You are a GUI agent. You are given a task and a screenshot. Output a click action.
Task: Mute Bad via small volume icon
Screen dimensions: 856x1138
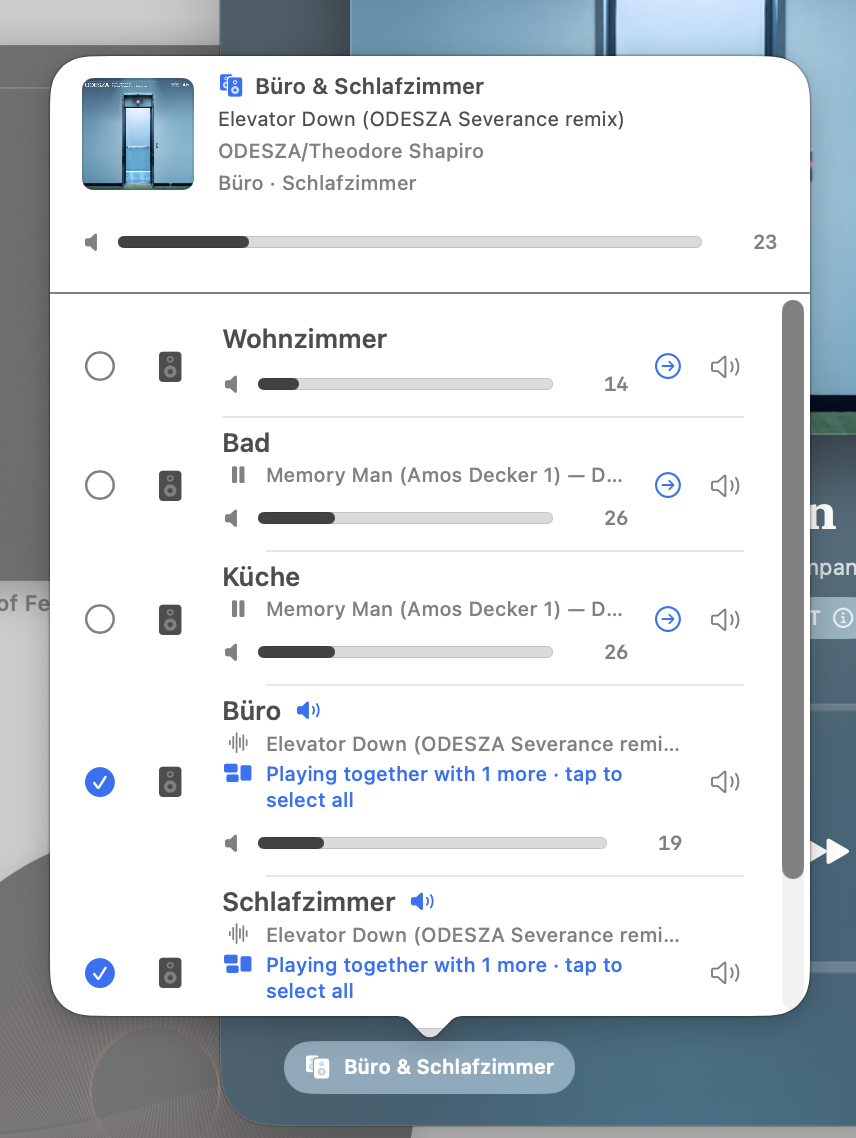coord(232,518)
